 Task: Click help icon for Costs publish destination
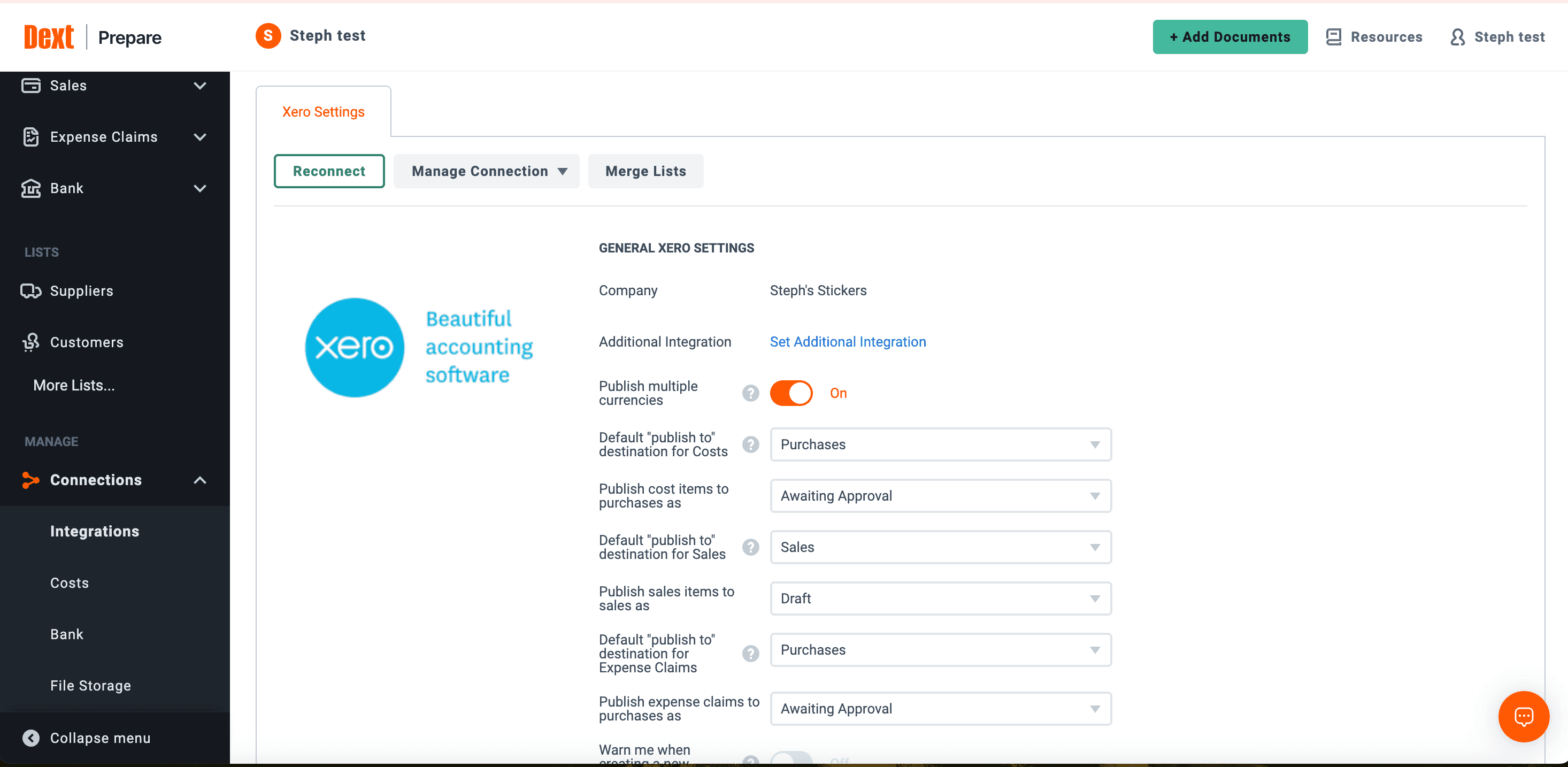pyautogui.click(x=750, y=444)
